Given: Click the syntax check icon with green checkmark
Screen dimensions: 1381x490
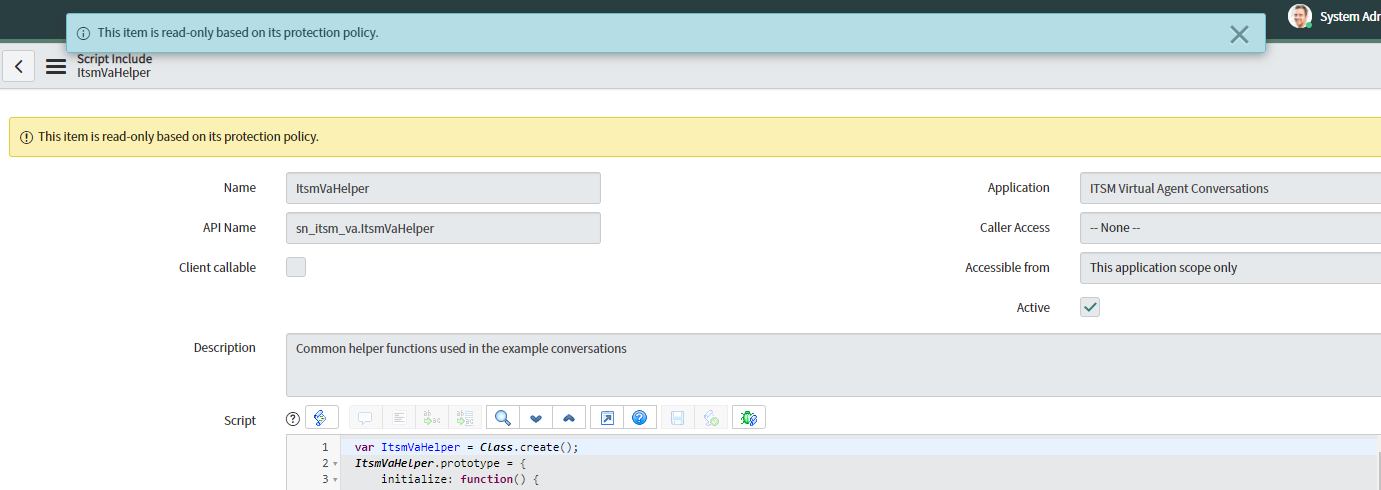Looking at the screenshot, I should click(x=711, y=418).
